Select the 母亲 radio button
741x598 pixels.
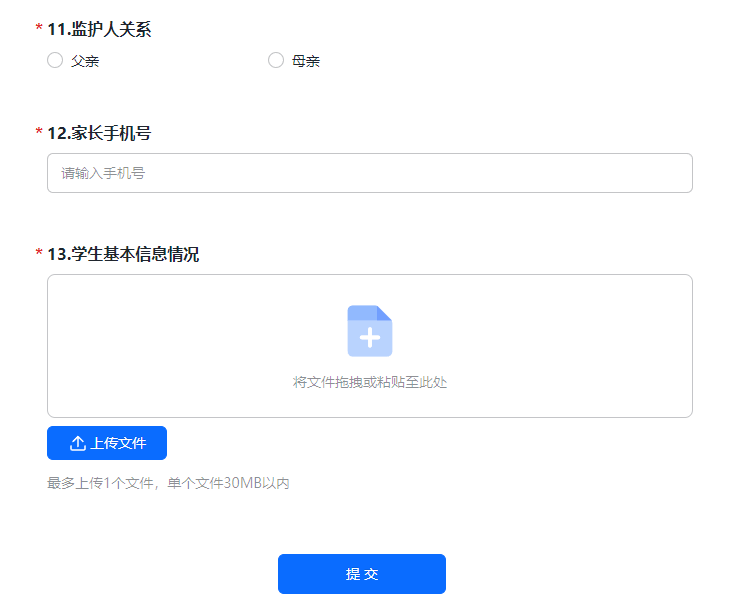pyautogui.click(x=276, y=61)
